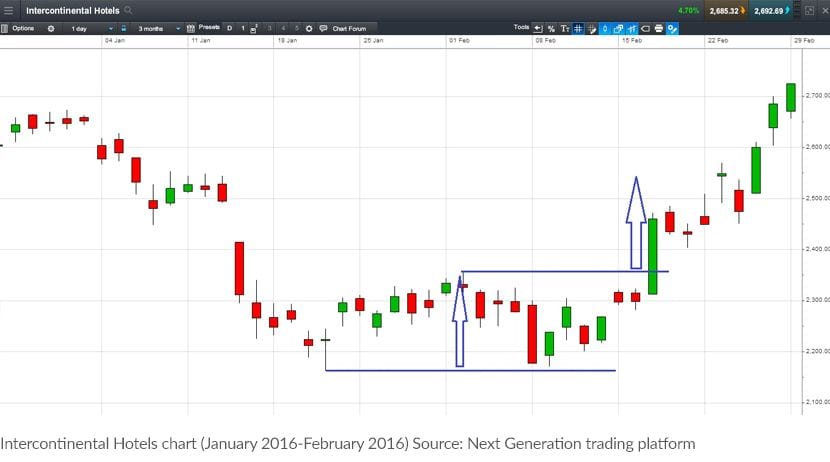Click the Chart Forum speech bubble icon
830x462 pixels.
pyautogui.click(x=323, y=28)
